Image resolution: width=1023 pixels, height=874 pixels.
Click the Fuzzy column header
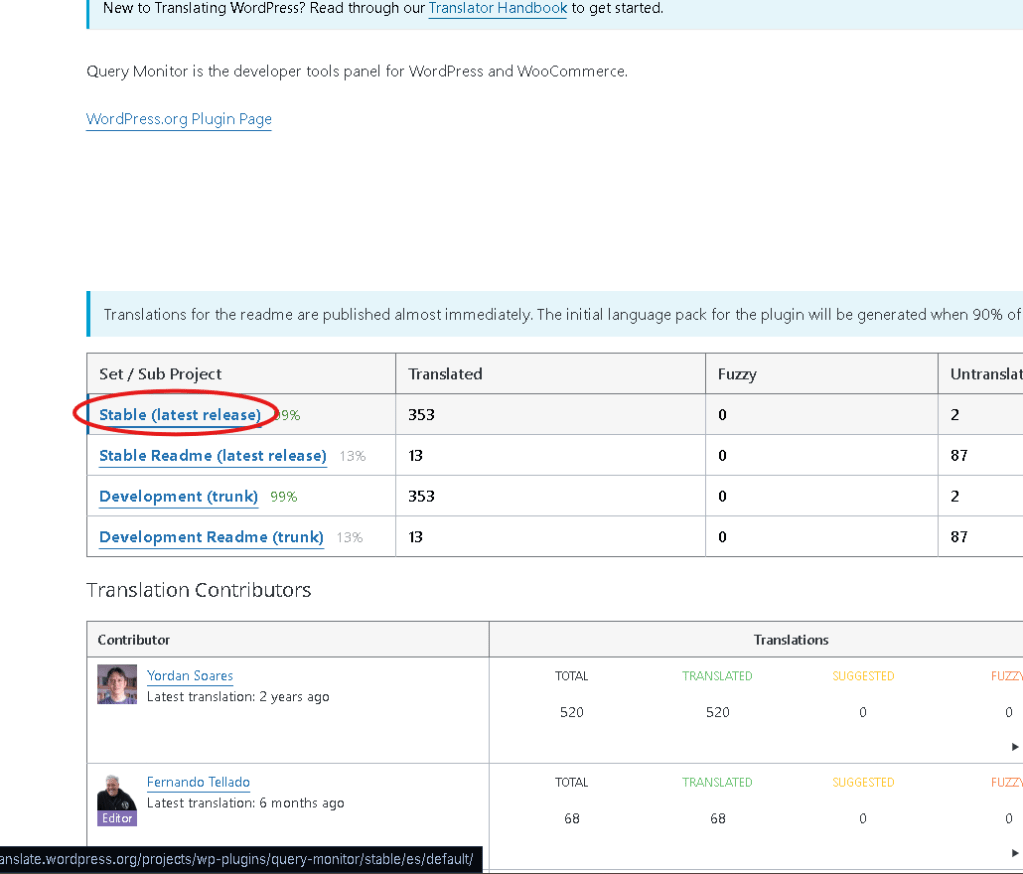pos(737,374)
